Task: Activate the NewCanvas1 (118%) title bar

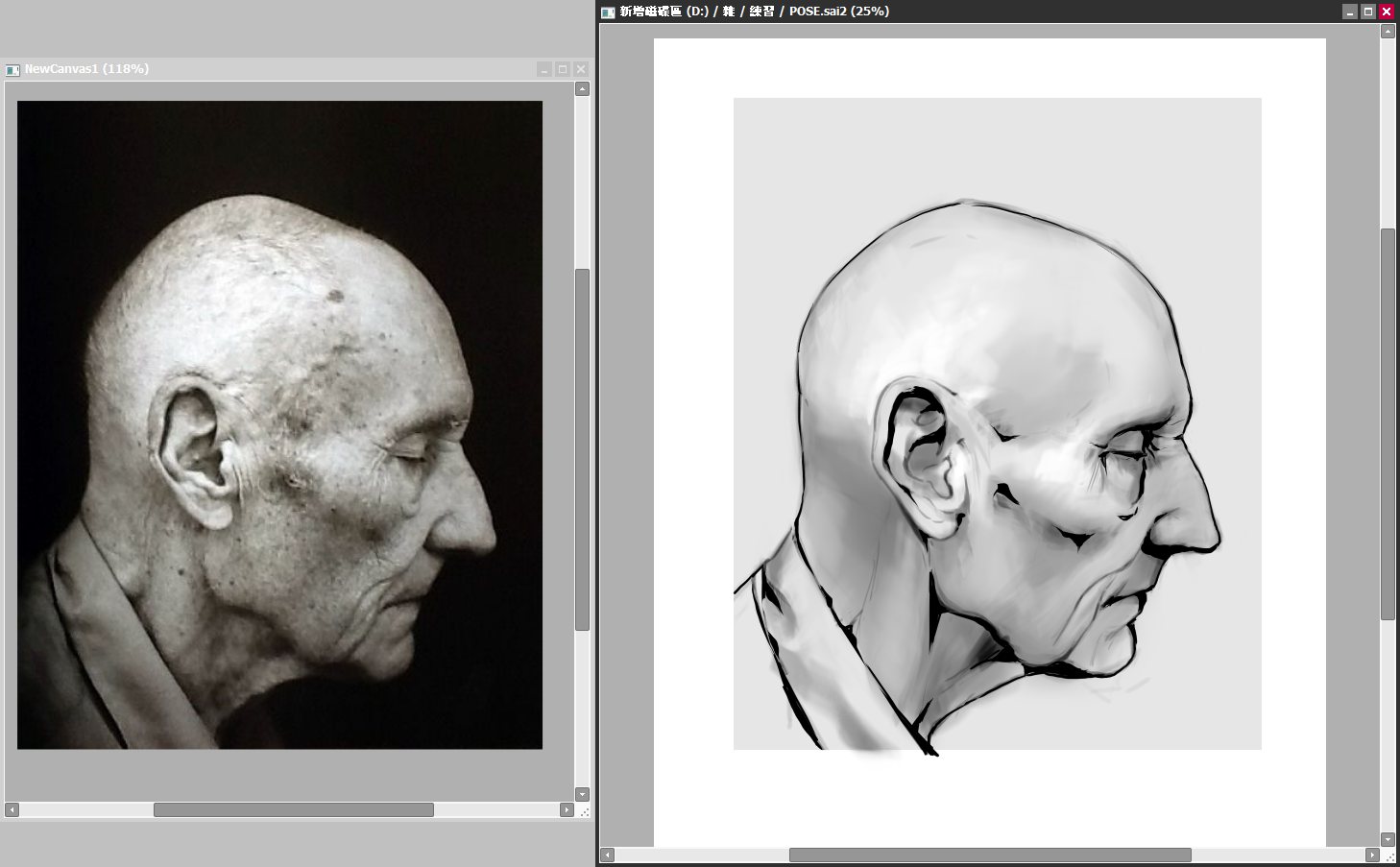Action: coord(288,69)
